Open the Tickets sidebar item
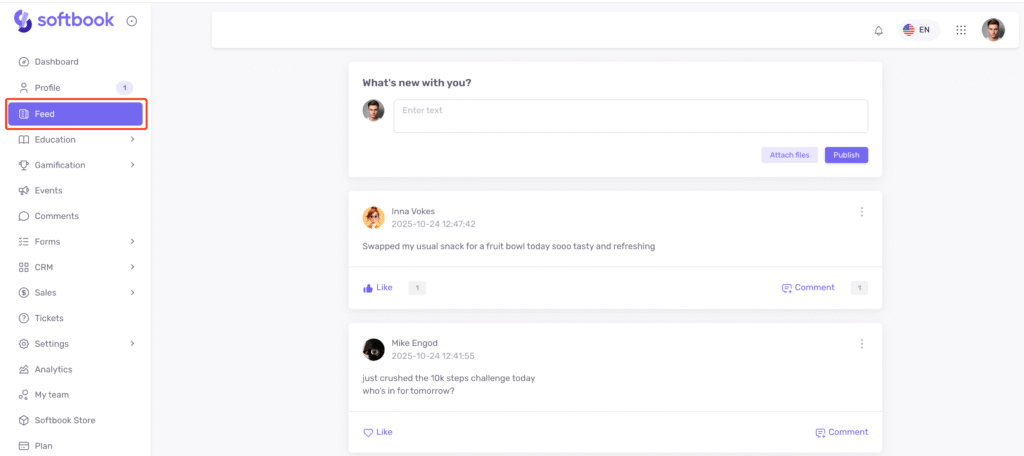 pos(49,318)
